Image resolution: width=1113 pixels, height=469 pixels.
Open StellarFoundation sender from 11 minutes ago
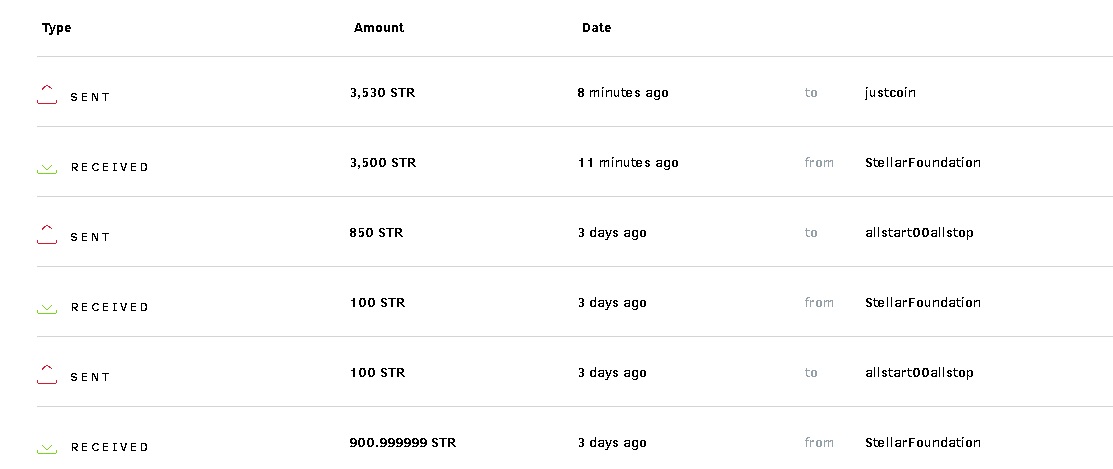pyautogui.click(x=922, y=163)
